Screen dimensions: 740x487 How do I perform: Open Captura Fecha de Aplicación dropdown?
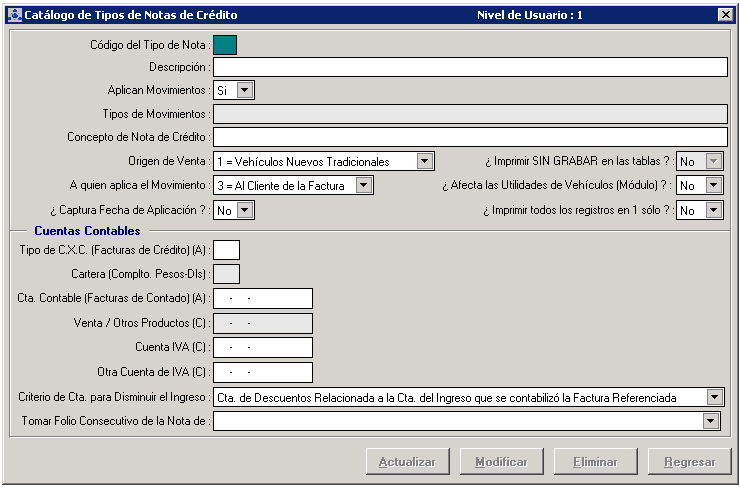(245, 210)
